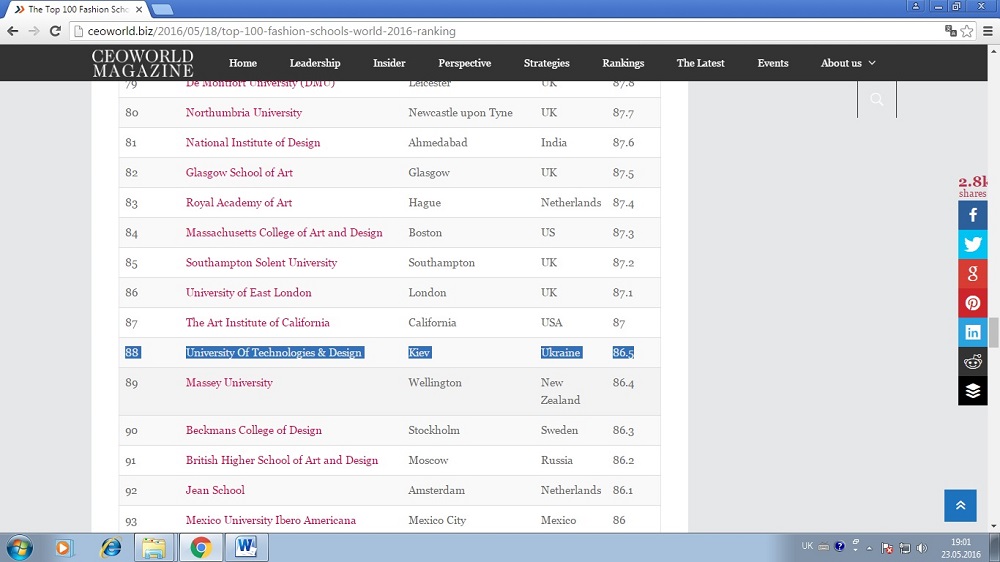
Task: Open the Buffer share icon
Action: coord(973,390)
